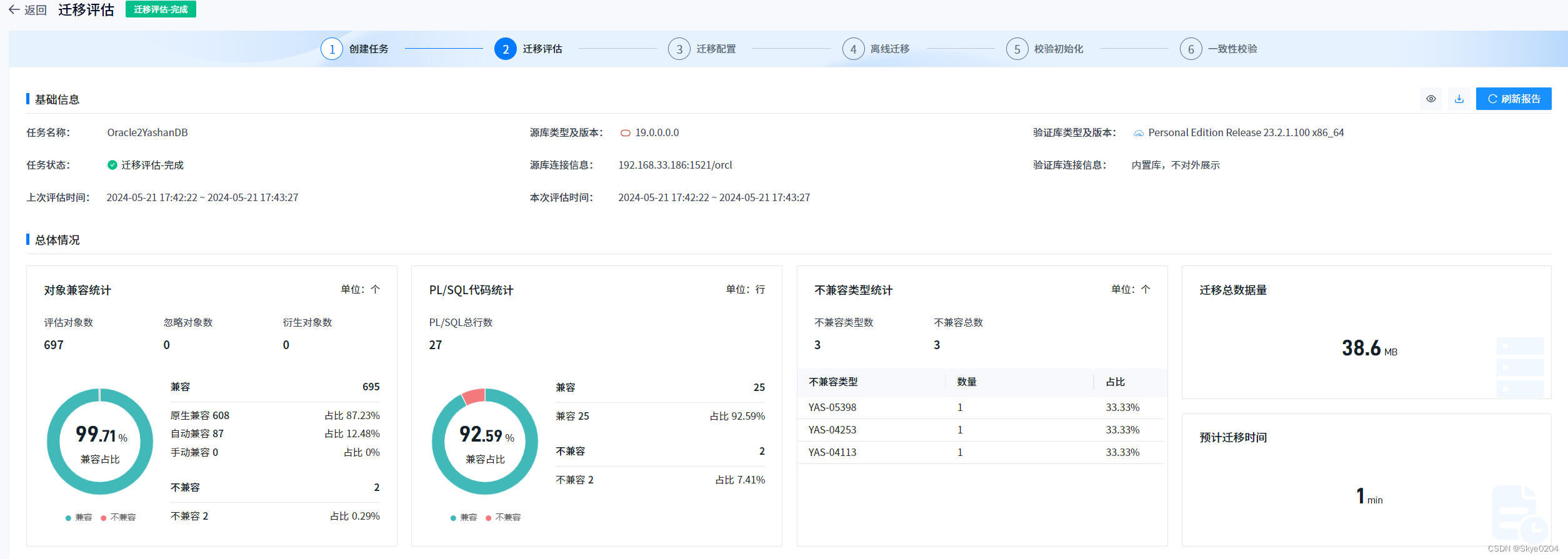Click 兼容 25 in PL/SQL statistics
Screen dimensions: 1568x559
(x=572, y=416)
